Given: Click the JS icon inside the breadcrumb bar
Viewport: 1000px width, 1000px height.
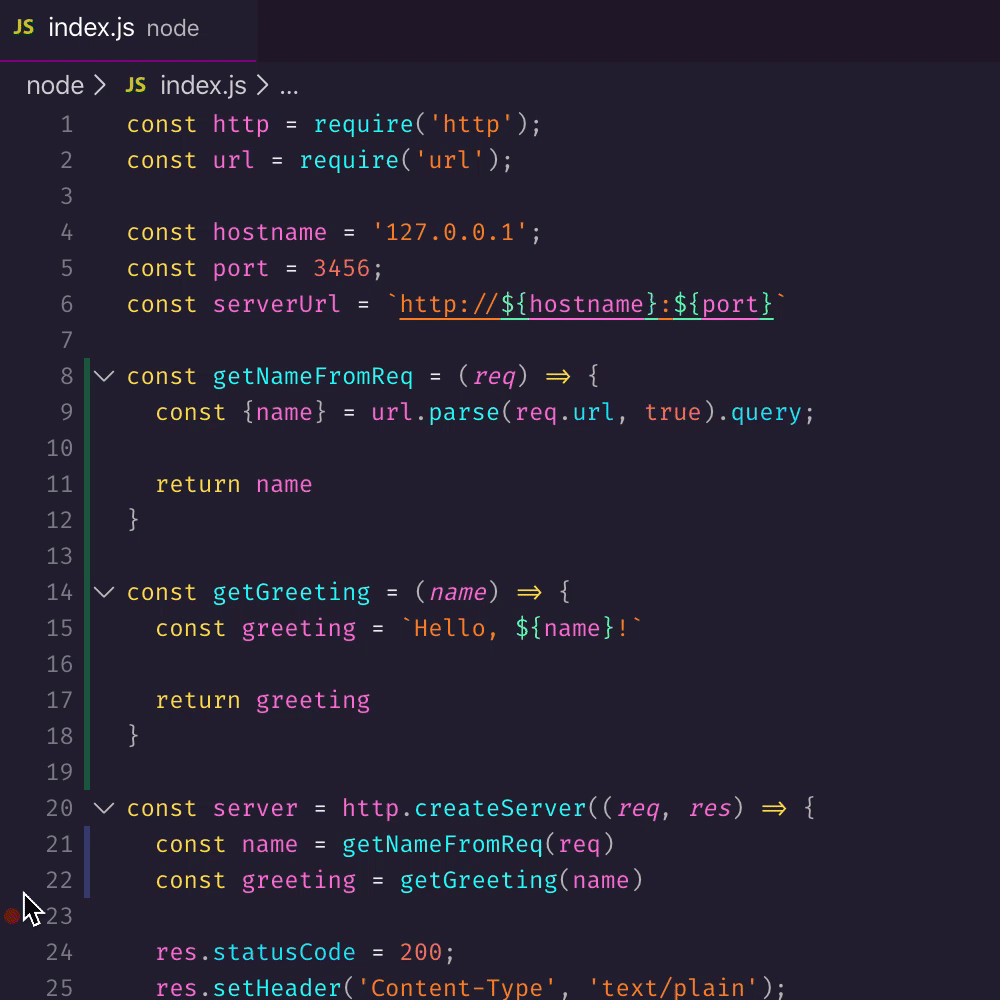Looking at the screenshot, I should (135, 85).
